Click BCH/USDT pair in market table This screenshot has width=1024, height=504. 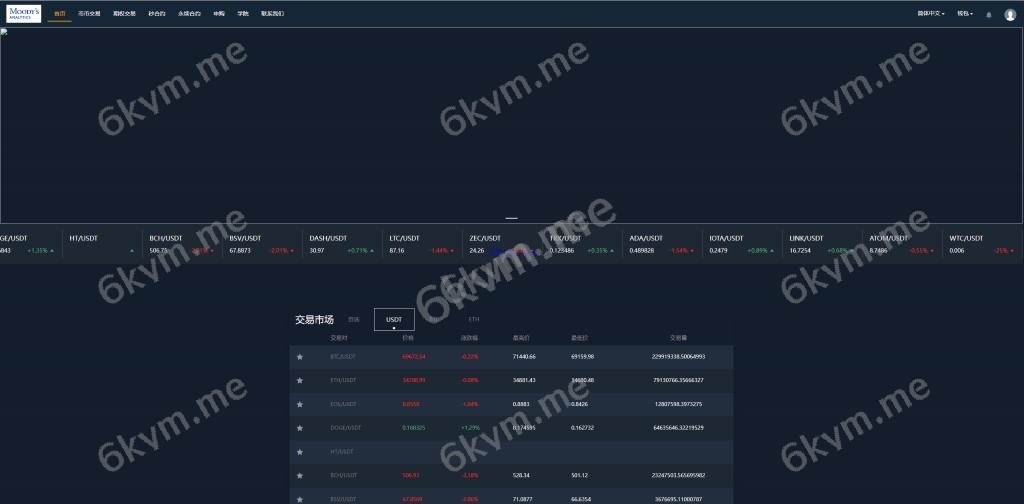point(343,475)
